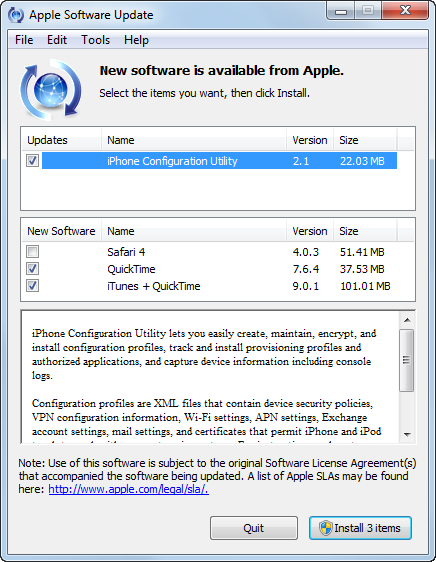Uncheck the QuickTime checkbox
This screenshot has width=436, height=562.
click(x=33, y=269)
